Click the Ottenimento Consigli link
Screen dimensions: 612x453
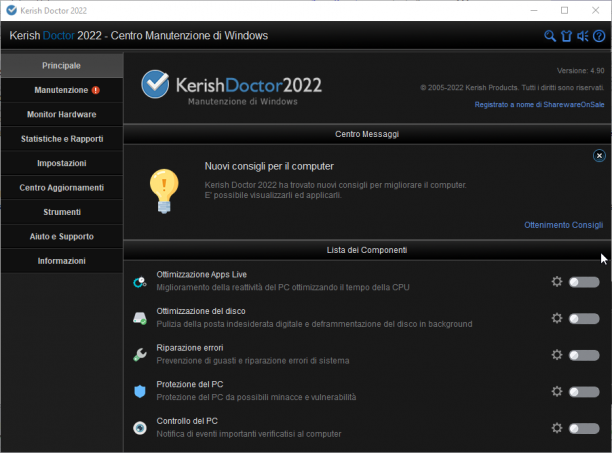click(x=563, y=225)
